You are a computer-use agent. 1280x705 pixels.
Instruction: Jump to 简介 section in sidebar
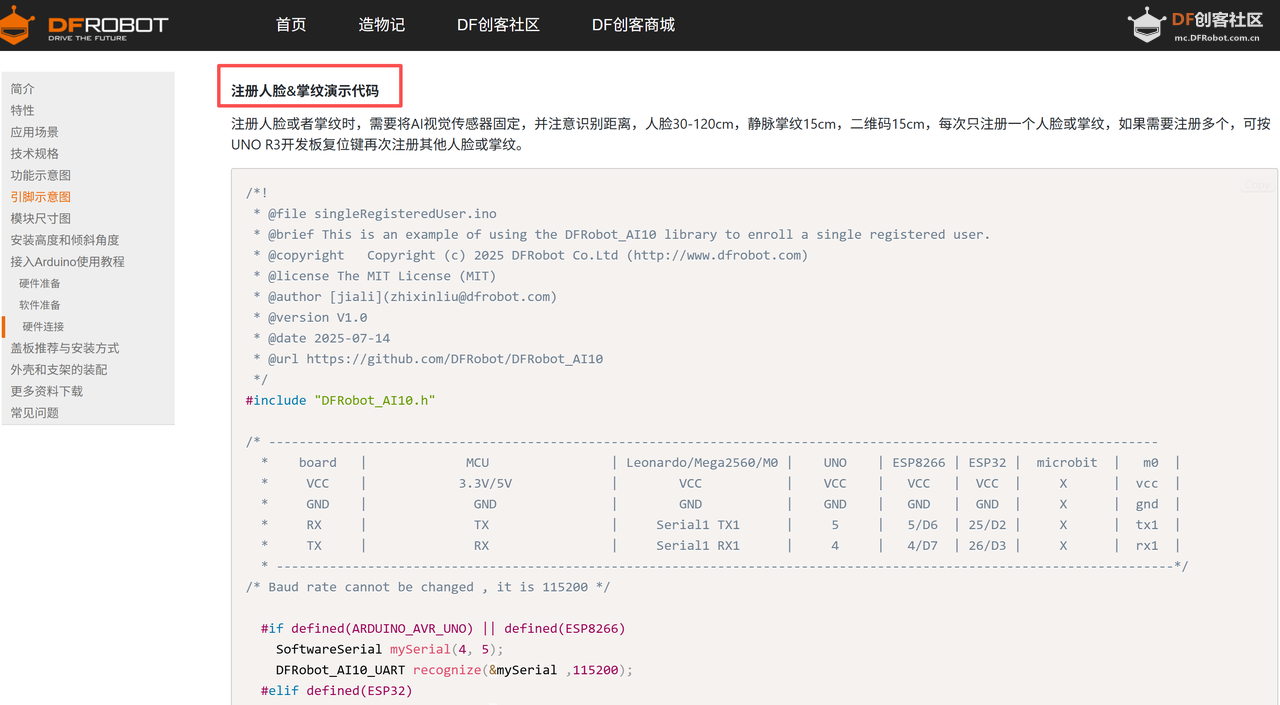22,89
